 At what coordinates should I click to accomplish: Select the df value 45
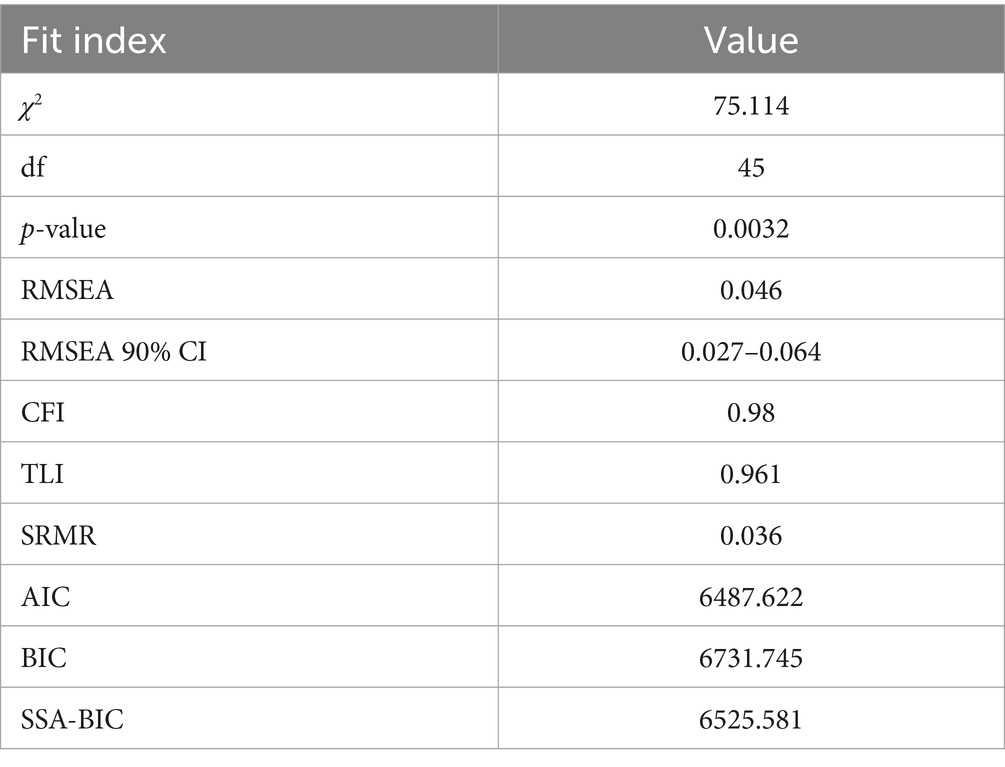click(x=751, y=167)
